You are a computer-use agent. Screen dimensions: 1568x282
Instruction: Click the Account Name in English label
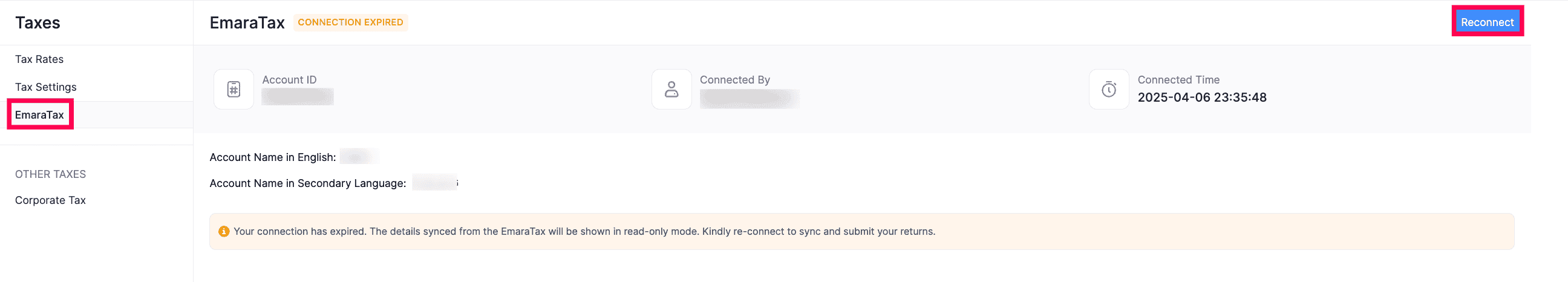click(x=272, y=157)
